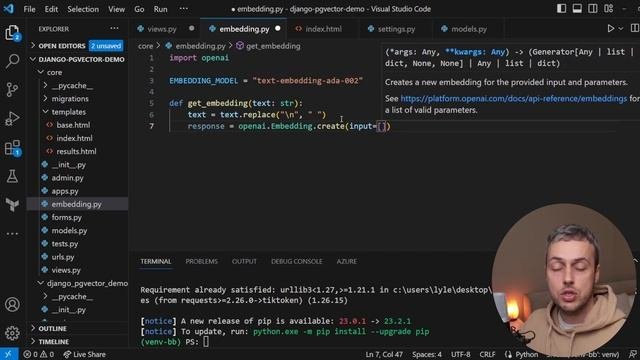Open the Run menu
This screenshot has height=360, width=640.
(x=160, y=9)
